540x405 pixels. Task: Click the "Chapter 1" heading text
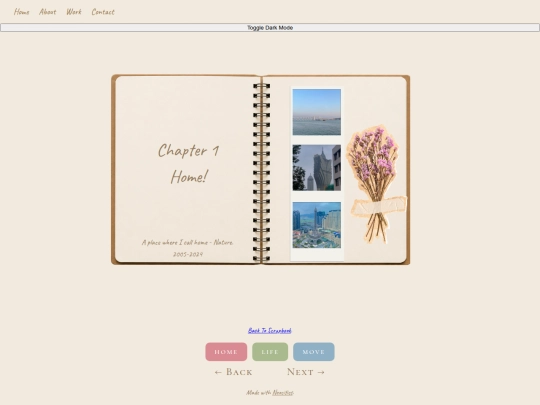tap(189, 151)
